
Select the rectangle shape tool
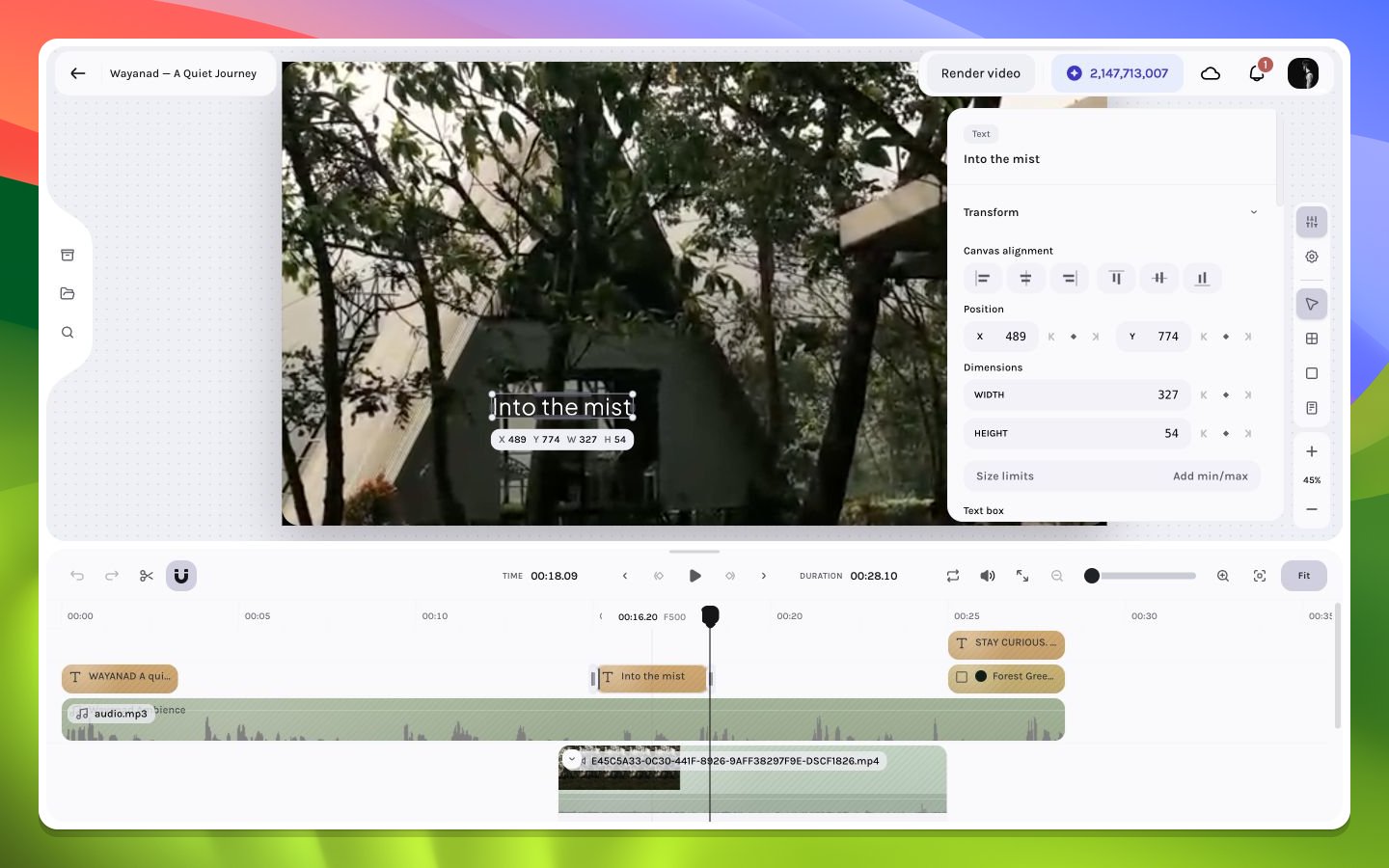pos(1312,373)
